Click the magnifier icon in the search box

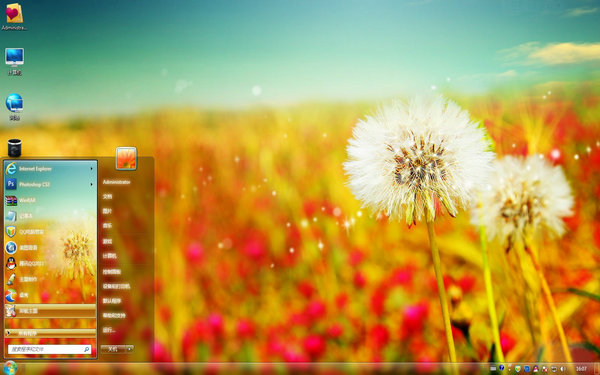click(86, 349)
